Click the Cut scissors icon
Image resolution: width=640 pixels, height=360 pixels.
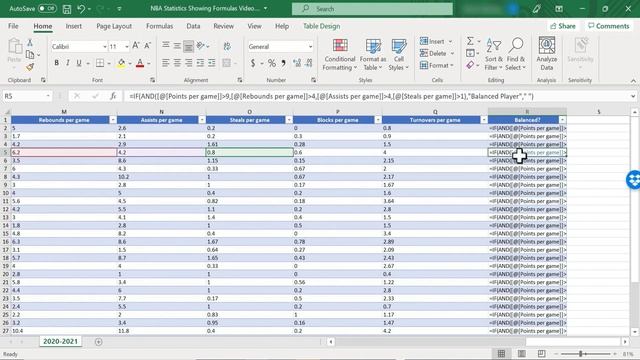[x=30, y=42]
